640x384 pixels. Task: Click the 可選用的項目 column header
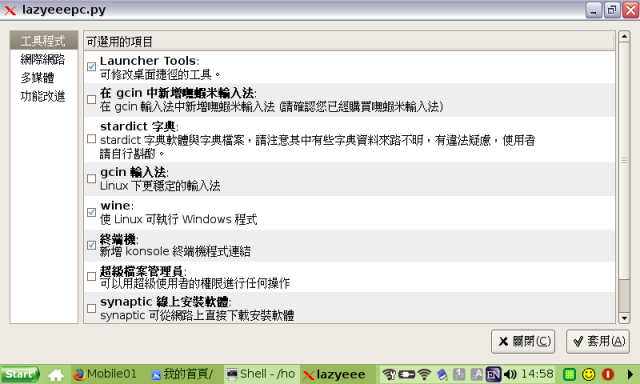pyautogui.click(x=349, y=41)
